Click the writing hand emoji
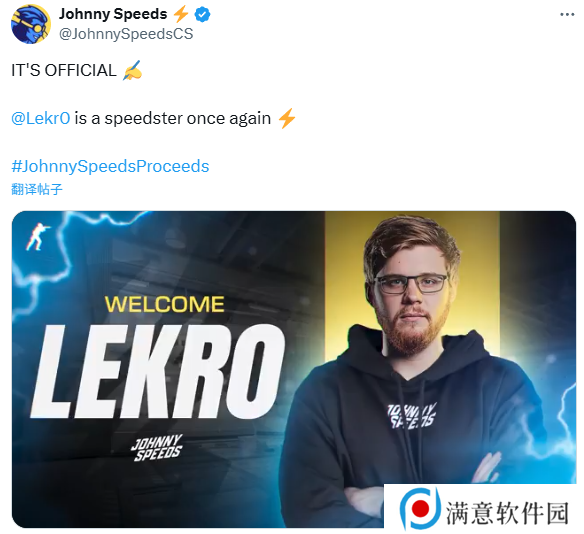 [x=132, y=70]
